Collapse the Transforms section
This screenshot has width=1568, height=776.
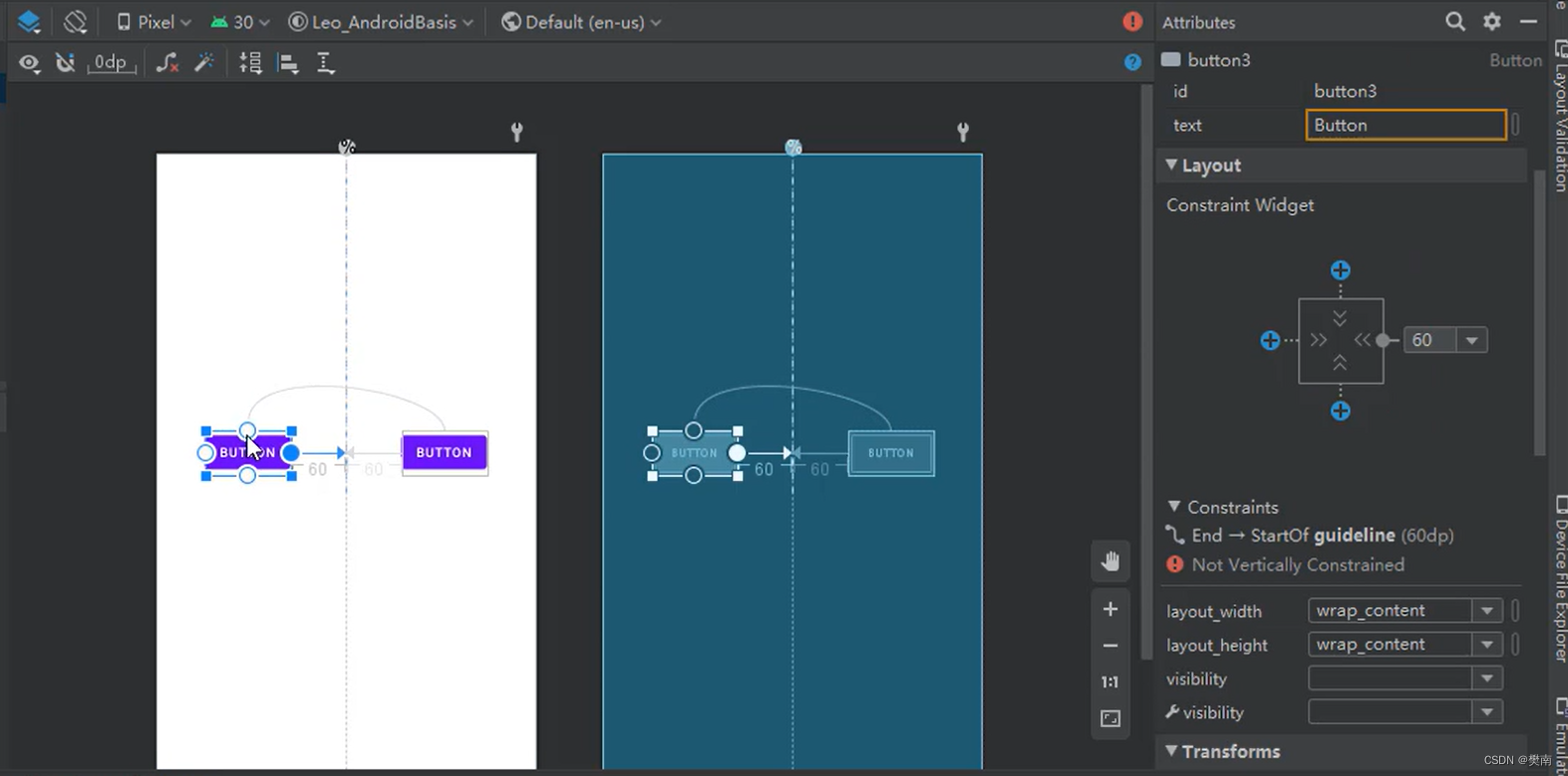(x=1171, y=751)
